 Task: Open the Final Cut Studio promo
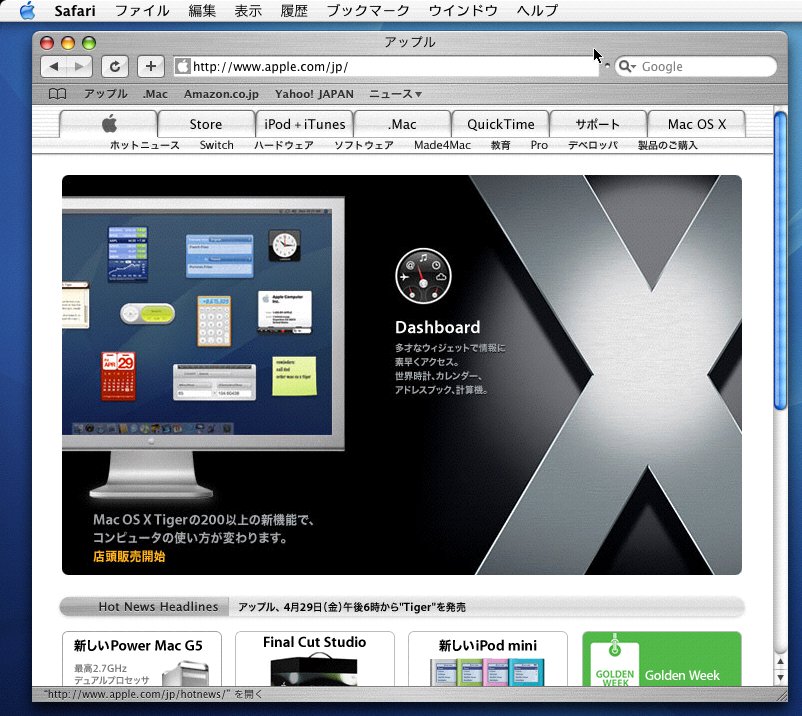pos(315,659)
